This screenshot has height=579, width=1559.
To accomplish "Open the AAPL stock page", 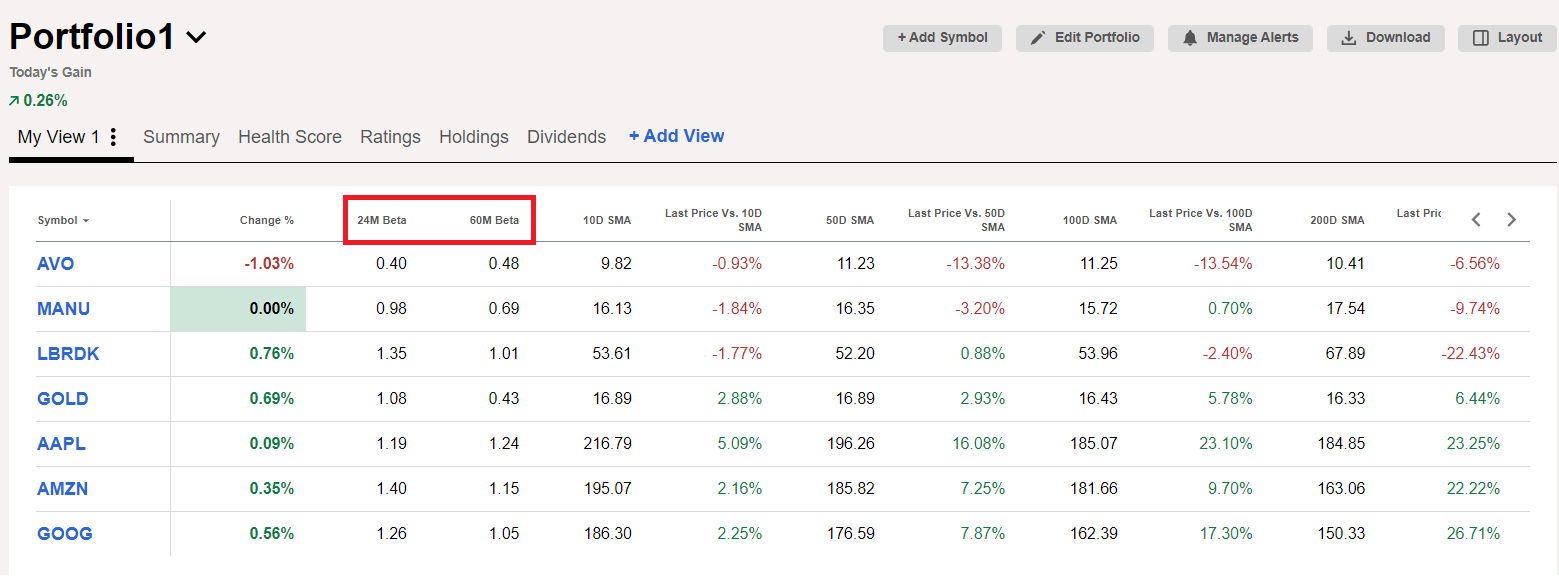I will [61, 443].
